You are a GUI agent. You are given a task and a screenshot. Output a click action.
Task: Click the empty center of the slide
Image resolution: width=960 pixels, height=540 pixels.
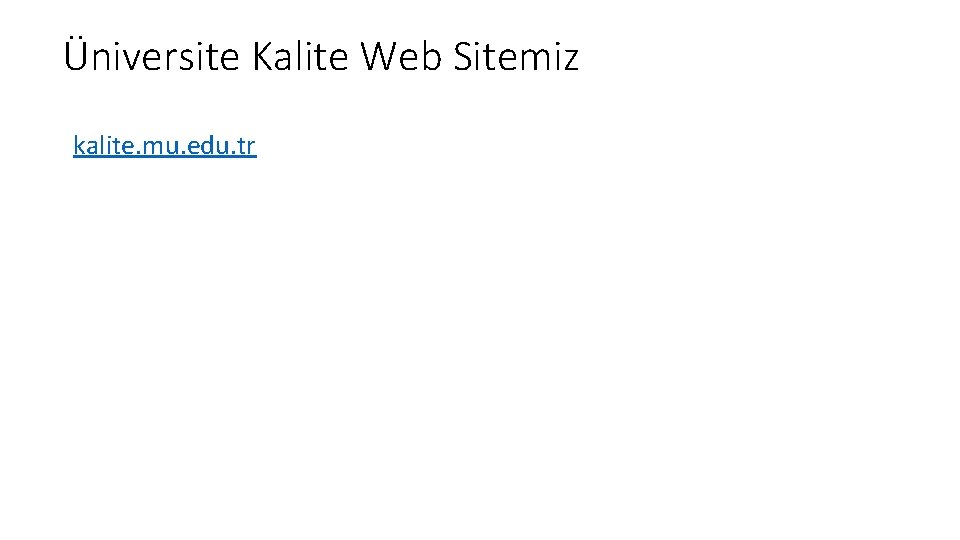[x=480, y=300]
